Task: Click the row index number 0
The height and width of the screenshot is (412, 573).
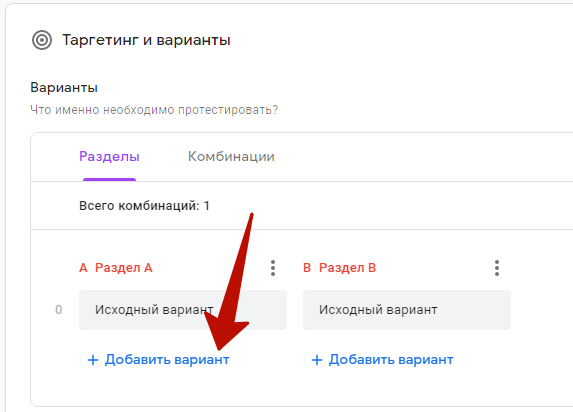Action: [58, 310]
